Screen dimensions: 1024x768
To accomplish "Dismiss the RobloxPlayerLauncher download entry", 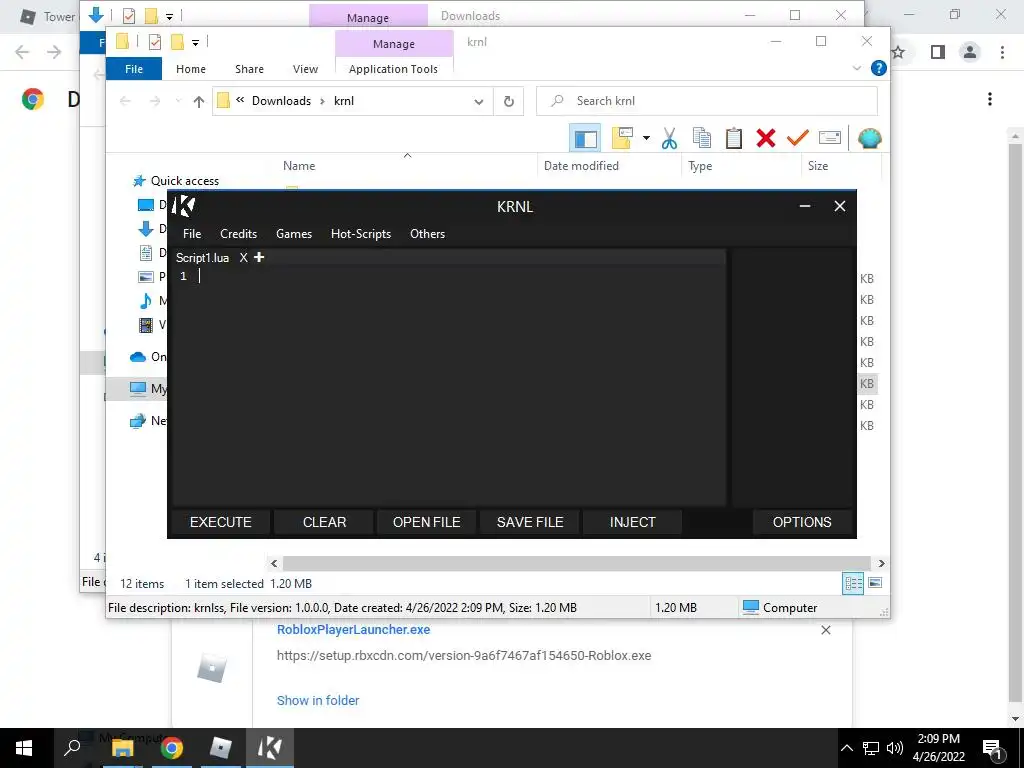I will tap(825, 630).
